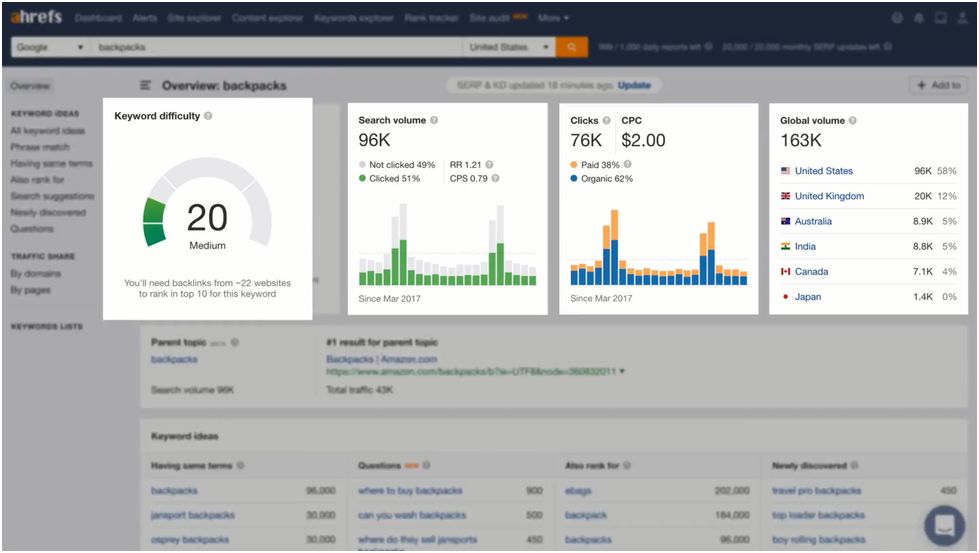The width and height of the screenshot is (979, 553).
Task: Click the Backpacks | Amazon.com result link
Action: [381, 359]
